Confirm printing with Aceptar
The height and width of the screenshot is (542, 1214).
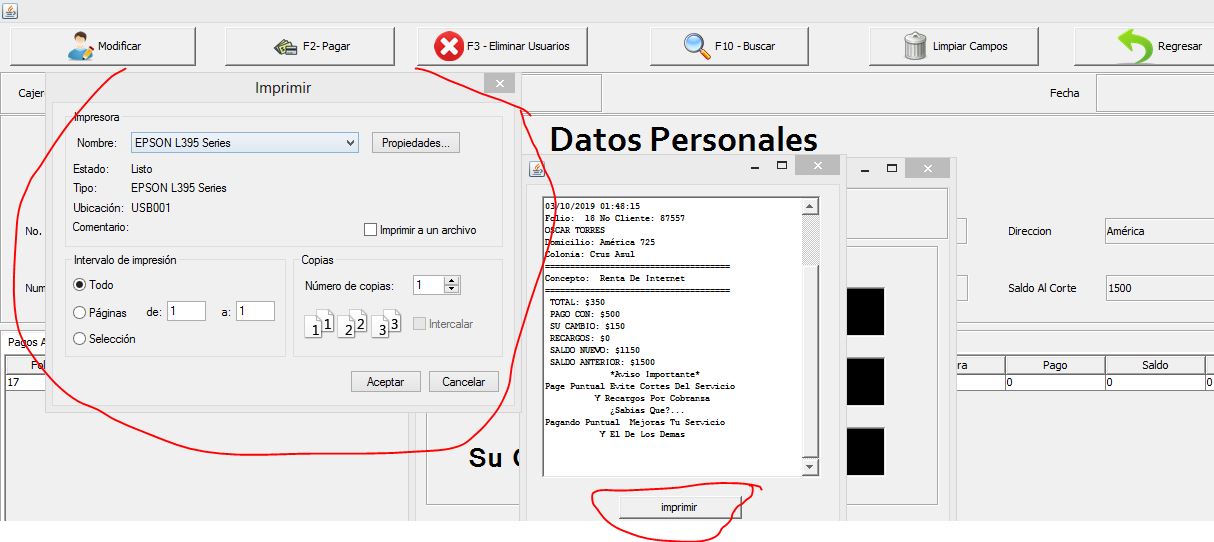click(x=385, y=382)
